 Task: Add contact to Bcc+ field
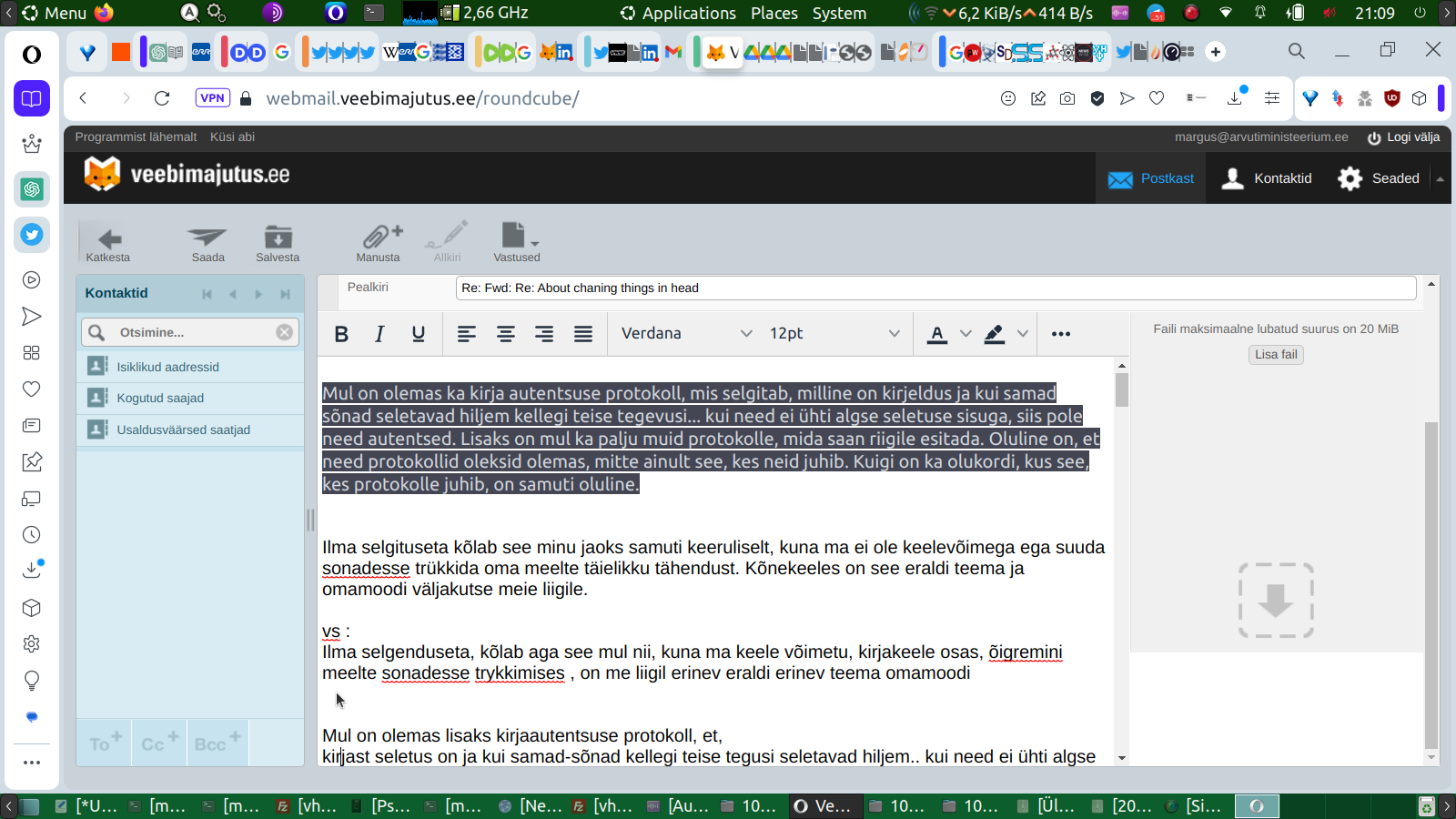click(217, 743)
